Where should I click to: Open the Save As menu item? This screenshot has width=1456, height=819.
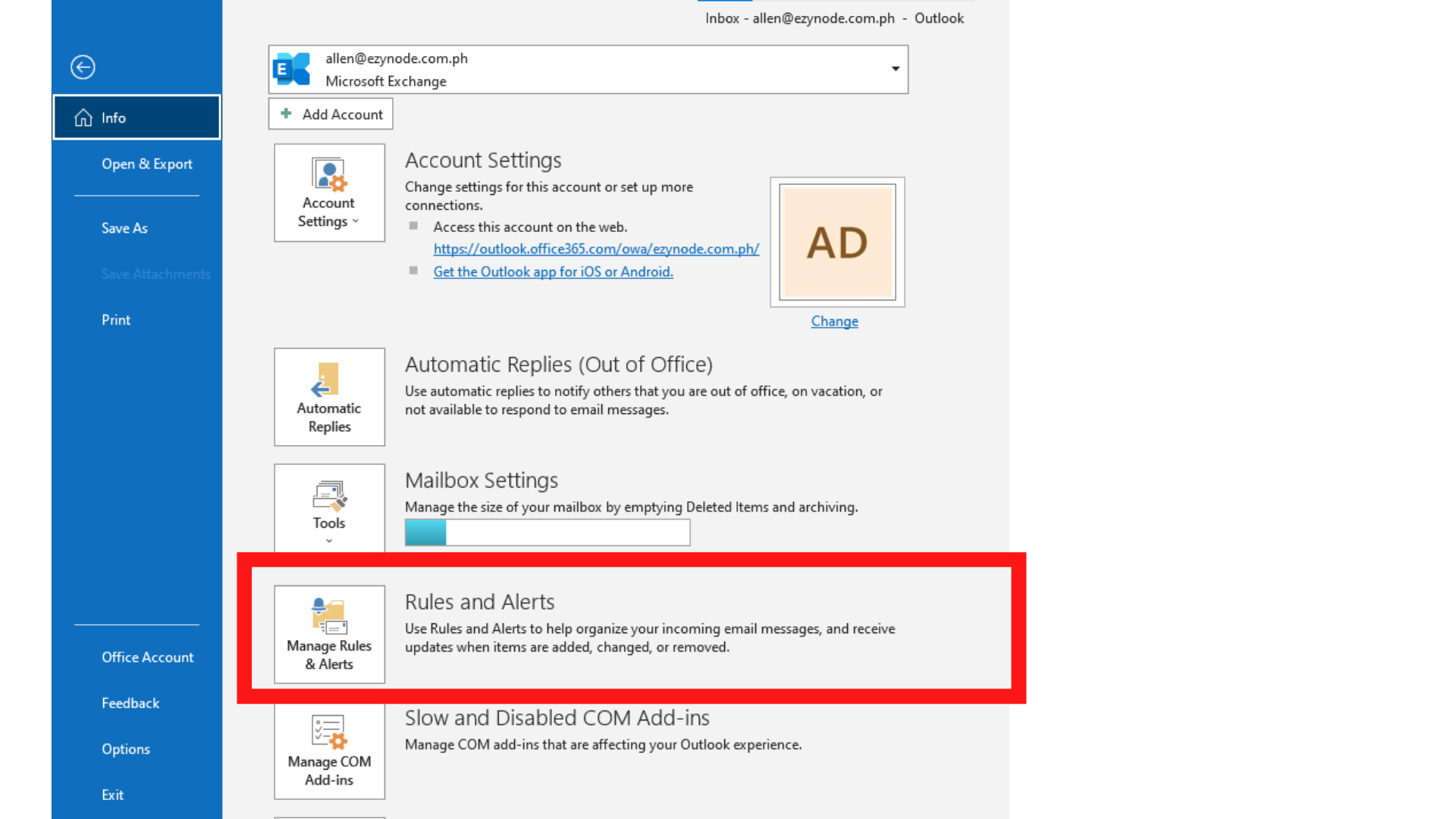pyautogui.click(x=124, y=228)
